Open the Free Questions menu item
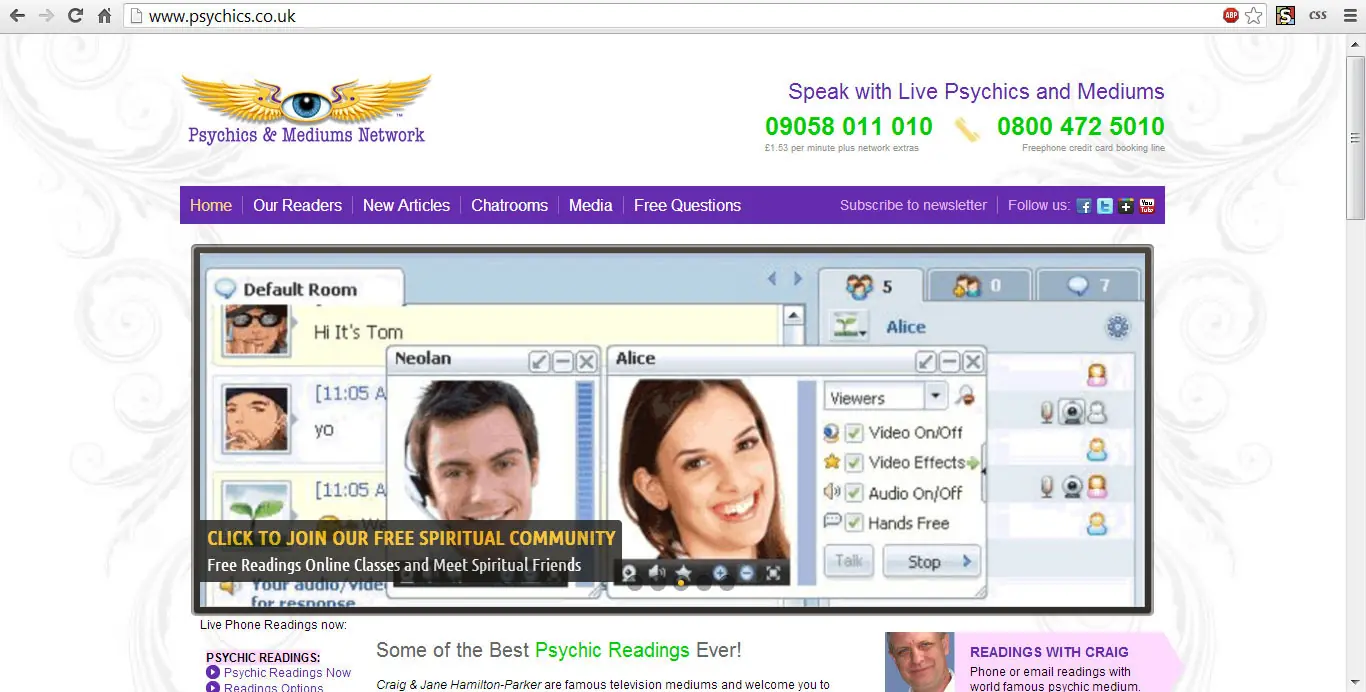This screenshot has height=692, width=1366. tap(687, 205)
